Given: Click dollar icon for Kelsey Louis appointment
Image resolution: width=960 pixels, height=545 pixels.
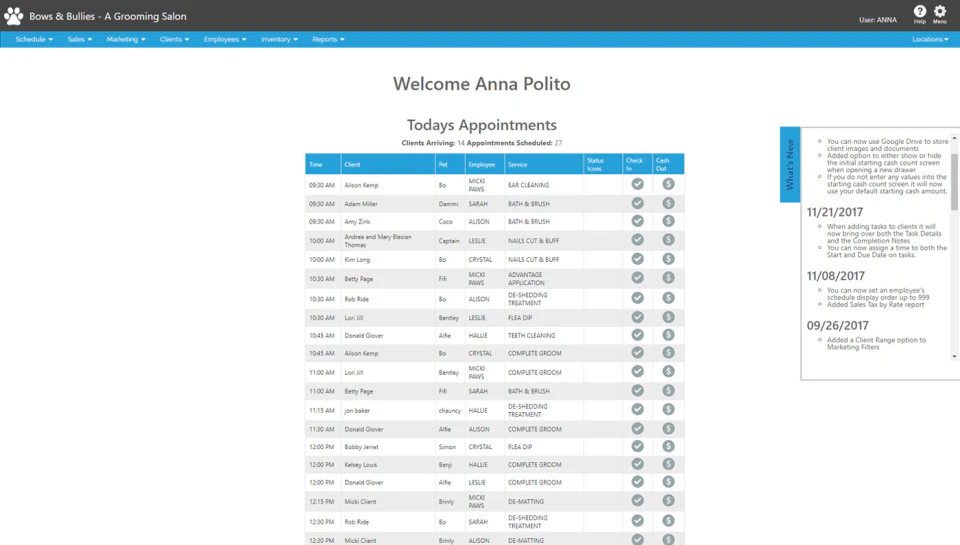Looking at the screenshot, I should click(668, 464).
